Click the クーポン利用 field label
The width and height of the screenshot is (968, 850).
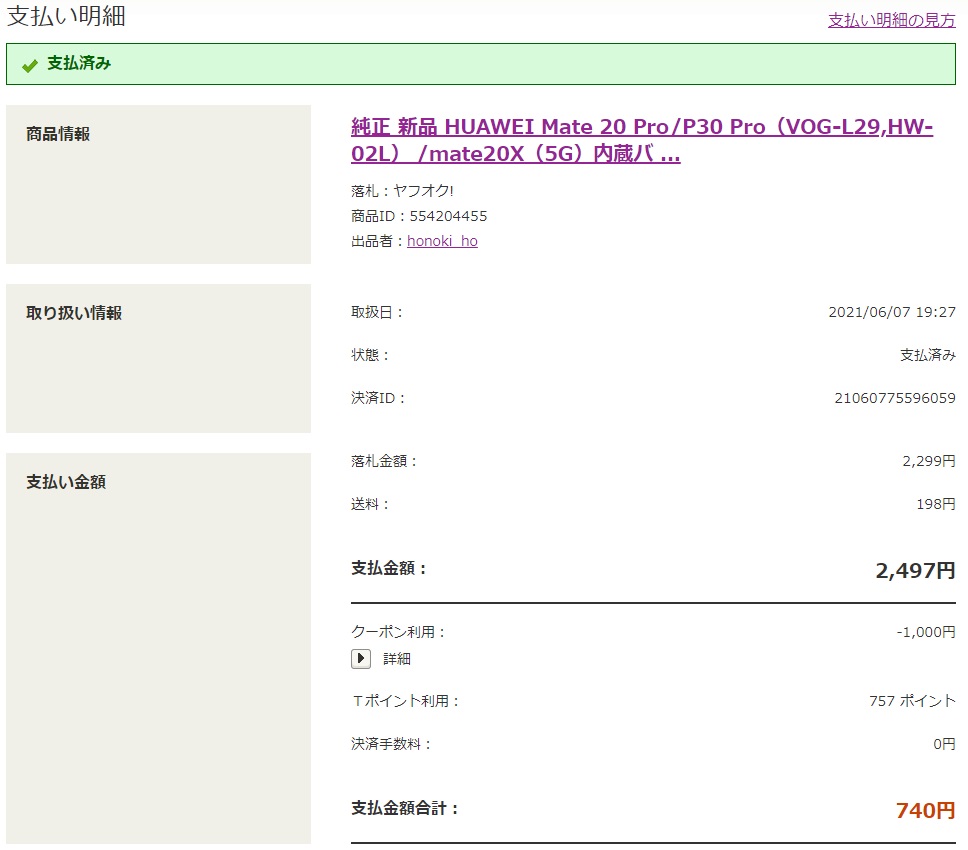pos(398,632)
